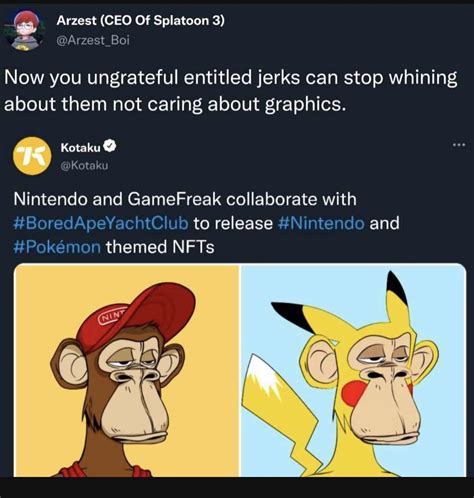This screenshot has width=474, height=498.
Task: Open the Arzest (CEO Of Splatoon 3) display name
Action: pyautogui.click(x=141, y=21)
